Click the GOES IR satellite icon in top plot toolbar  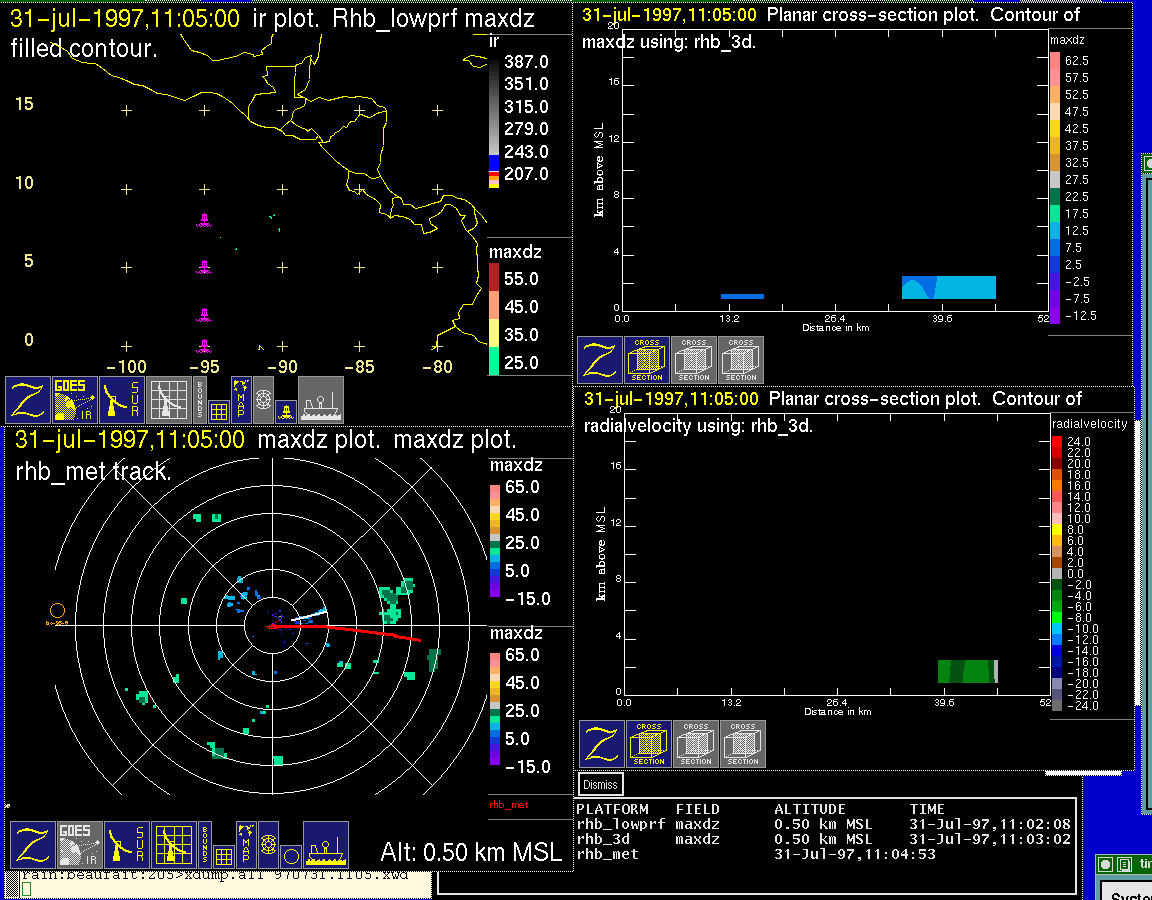click(75, 400)
